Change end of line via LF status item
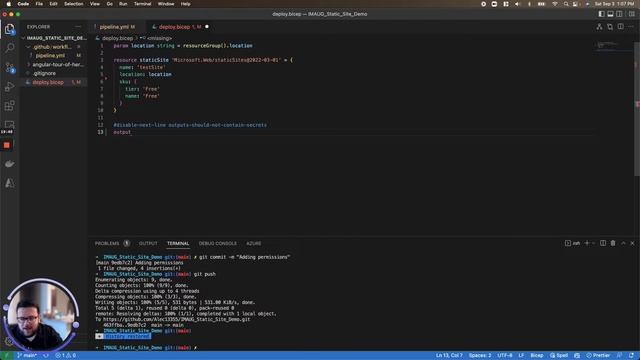The height and width of the screenshot is (360, 640). (x=521, y=356)
